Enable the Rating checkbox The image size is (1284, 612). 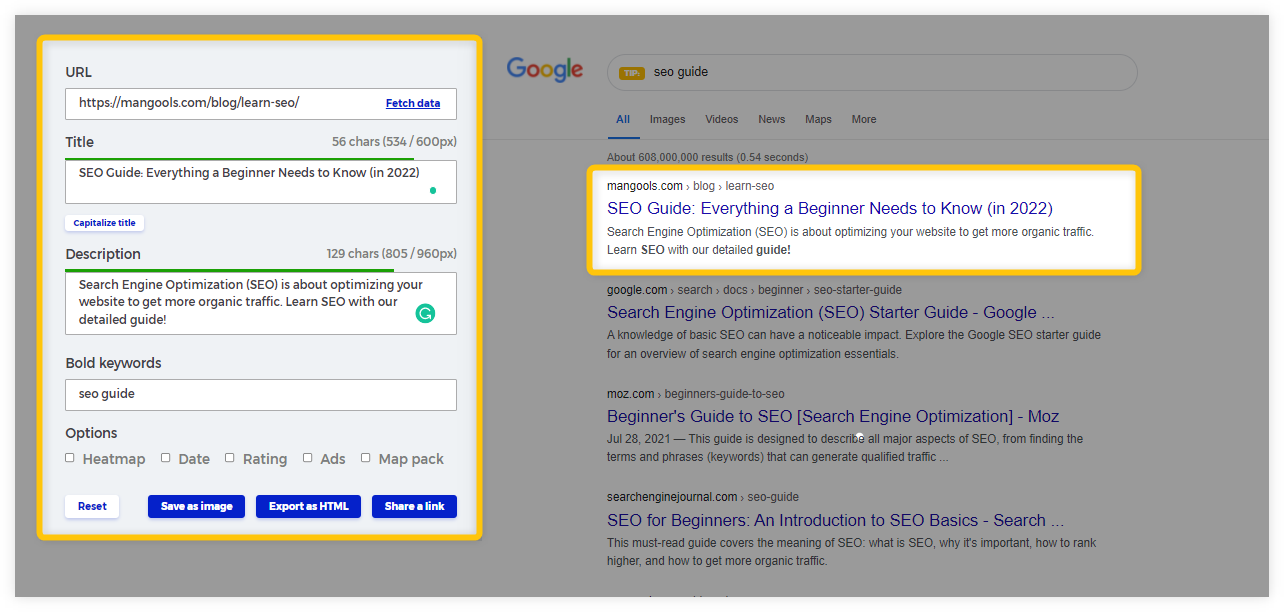[230, 458]
